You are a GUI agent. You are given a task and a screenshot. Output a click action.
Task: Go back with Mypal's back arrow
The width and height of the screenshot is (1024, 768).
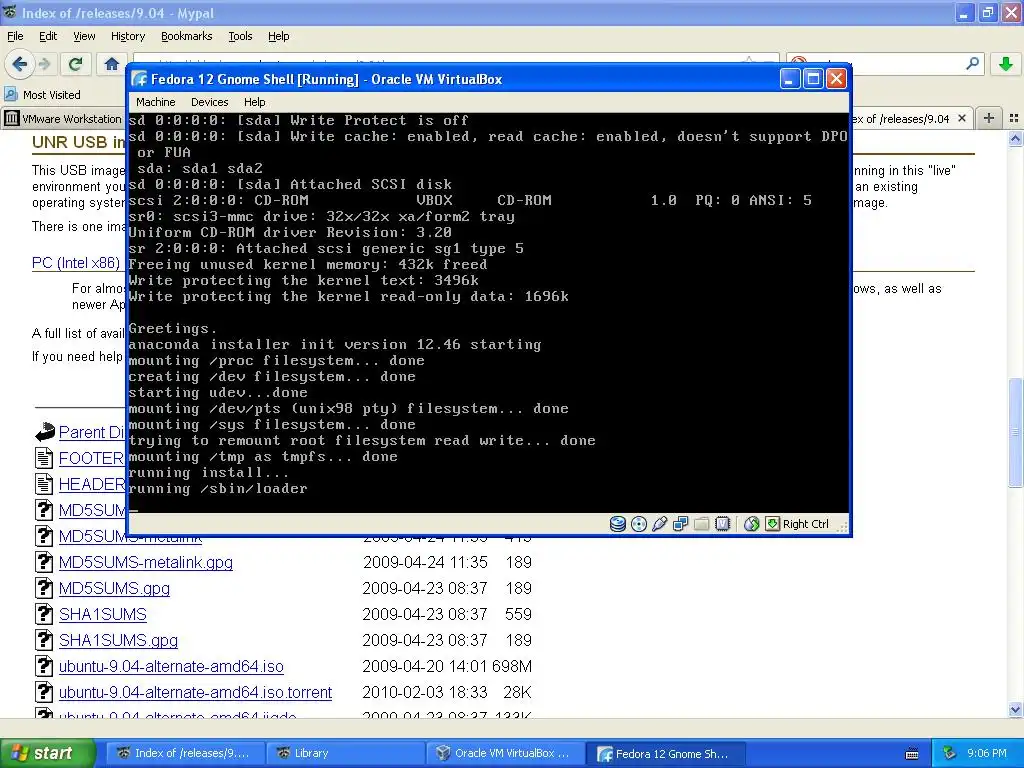point(20,64)
